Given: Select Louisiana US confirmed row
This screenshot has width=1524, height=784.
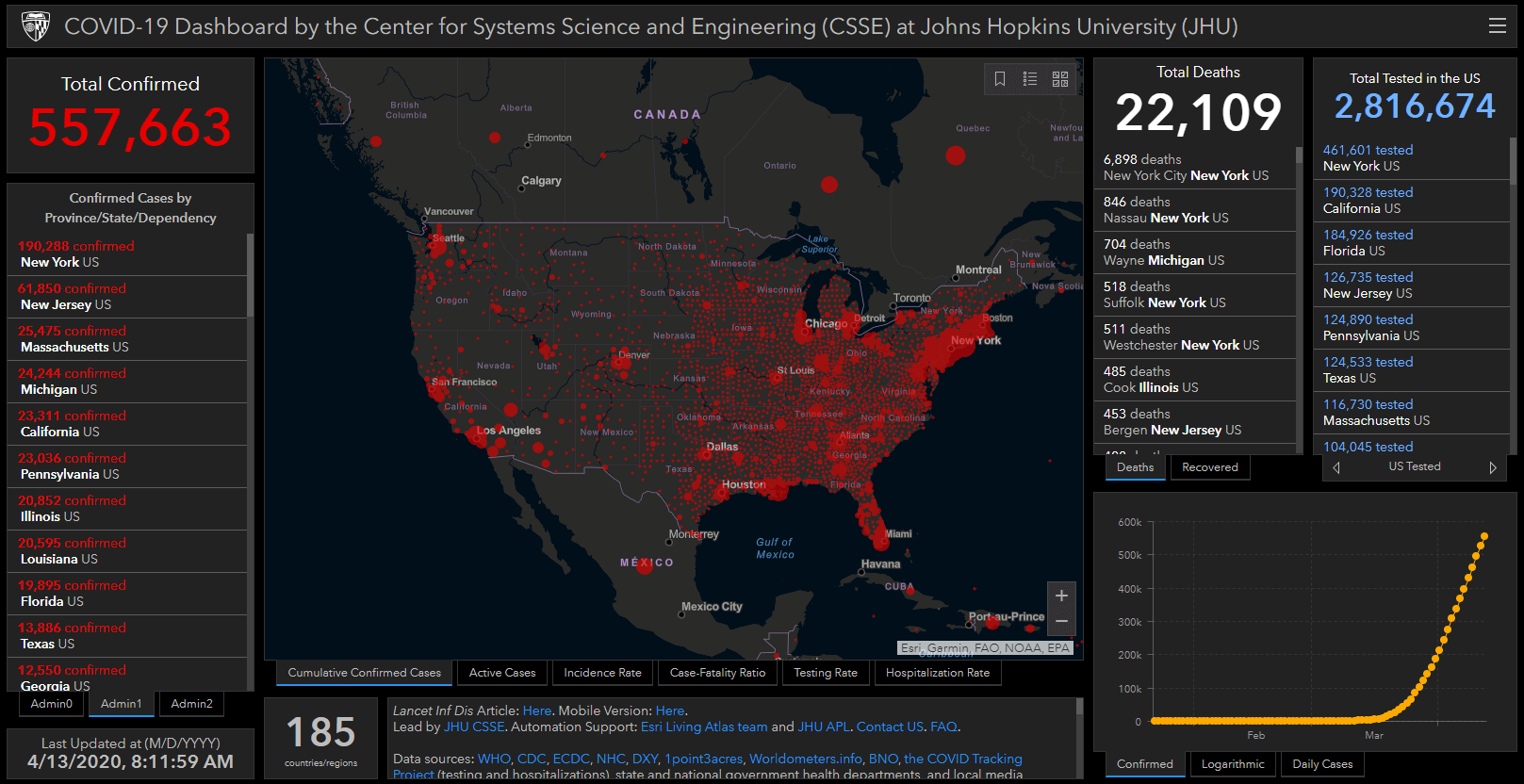Looking at the screenshot, I should click(127, 551).
